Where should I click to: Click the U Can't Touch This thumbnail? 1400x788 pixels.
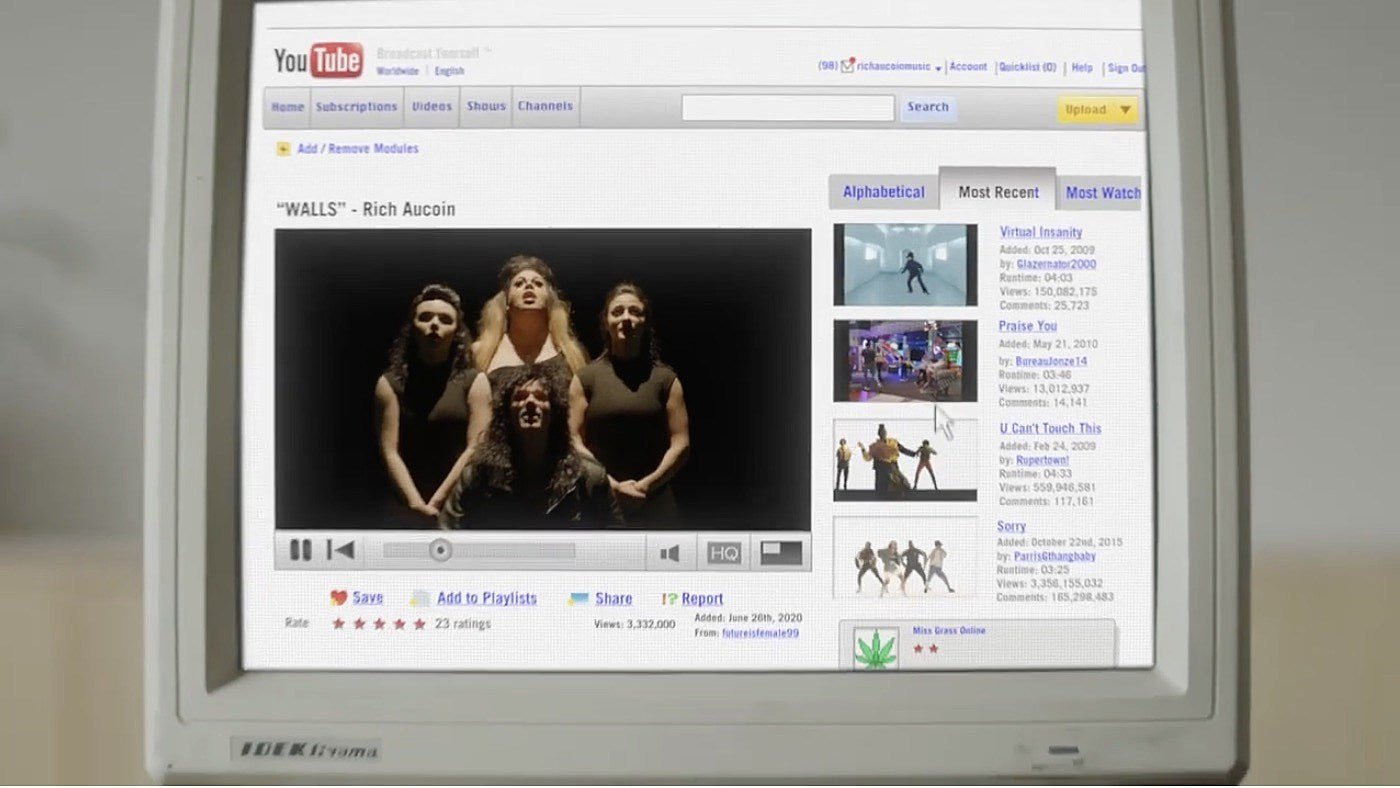(x=905, y=460)
